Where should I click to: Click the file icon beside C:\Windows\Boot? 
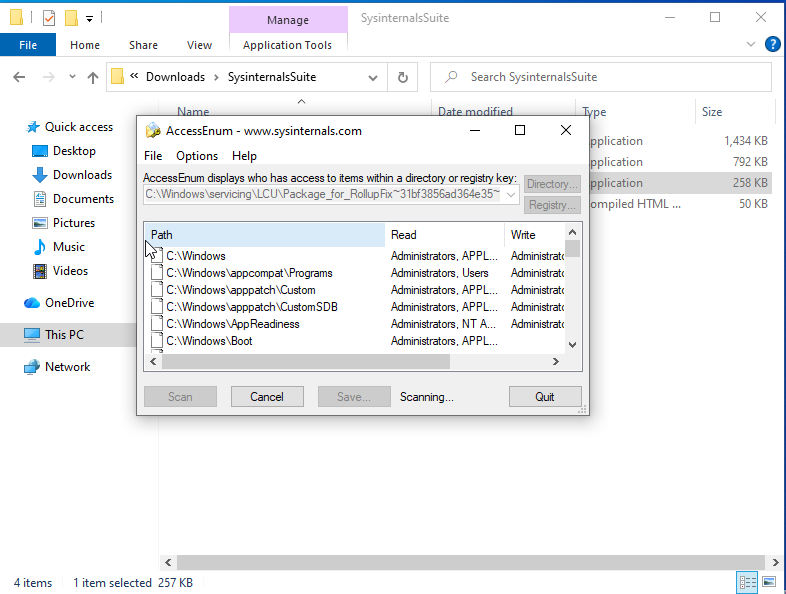pyautogui.click(x=156, y=341)
